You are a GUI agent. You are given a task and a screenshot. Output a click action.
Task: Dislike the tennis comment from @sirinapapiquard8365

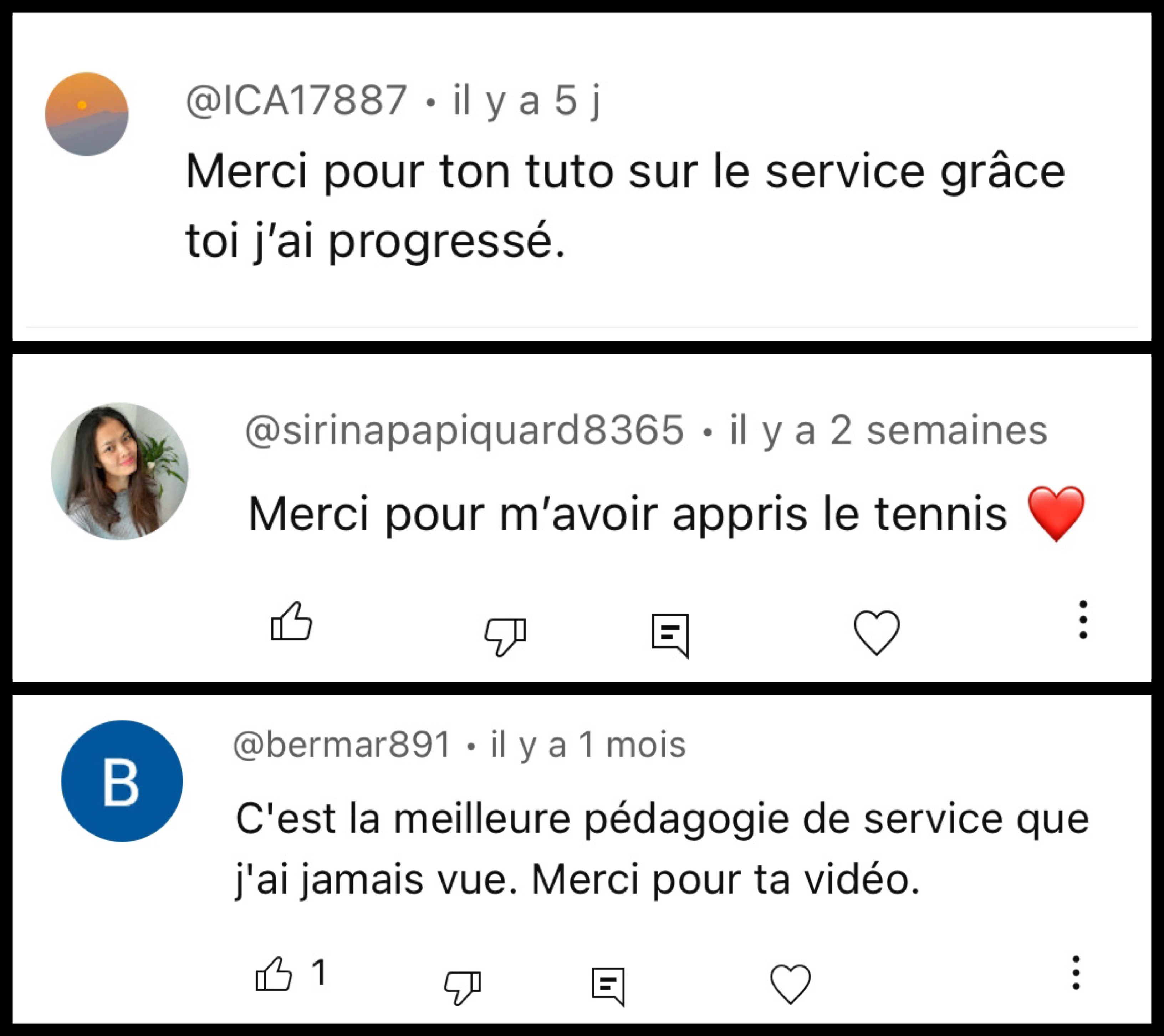tap(505, 635)
